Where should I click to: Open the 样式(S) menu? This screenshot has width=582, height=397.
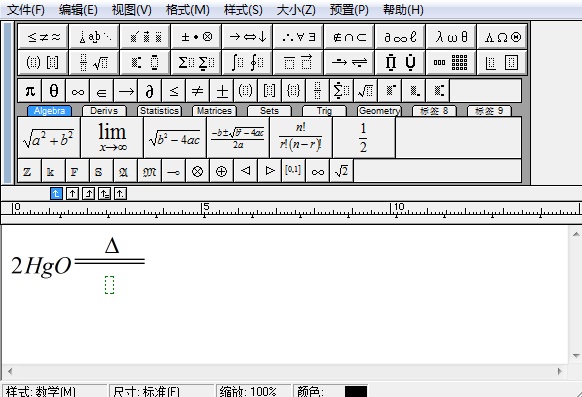[x=243, y=10]
